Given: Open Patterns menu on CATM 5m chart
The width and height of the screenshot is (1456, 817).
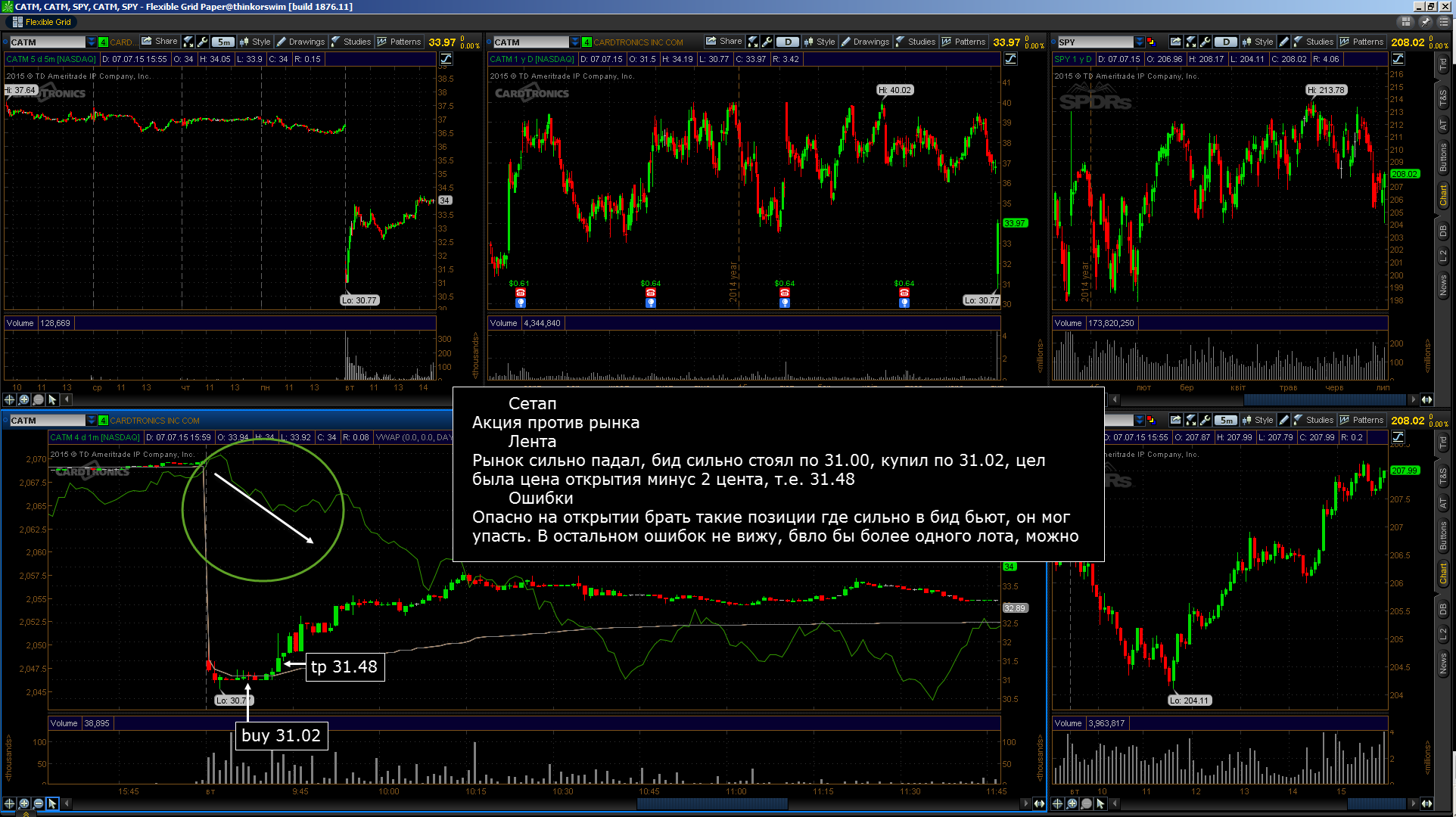Looking at the screenshot, I should [400, 42].
